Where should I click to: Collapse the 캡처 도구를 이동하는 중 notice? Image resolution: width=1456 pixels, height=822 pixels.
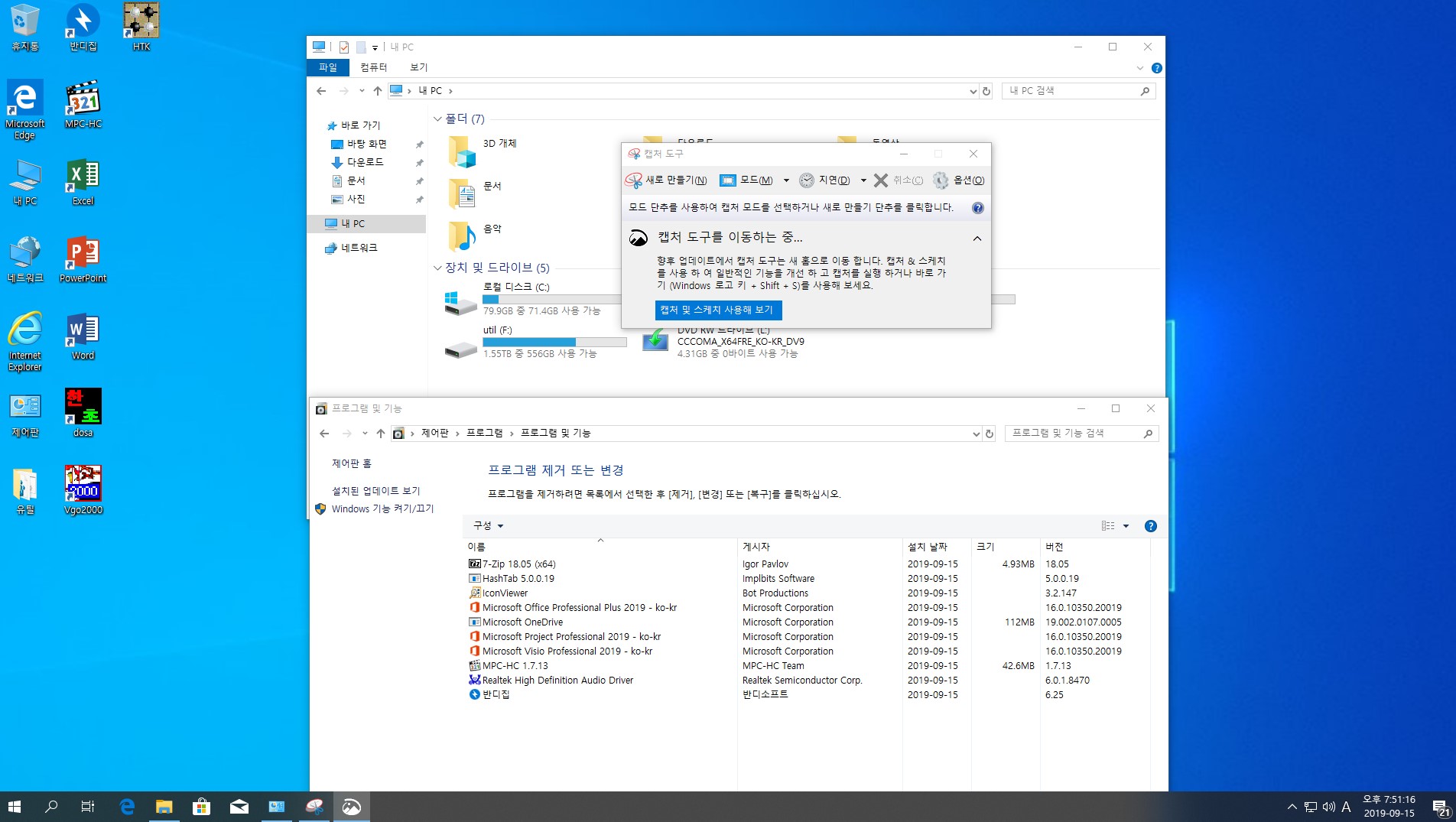(x=977, y=239)
